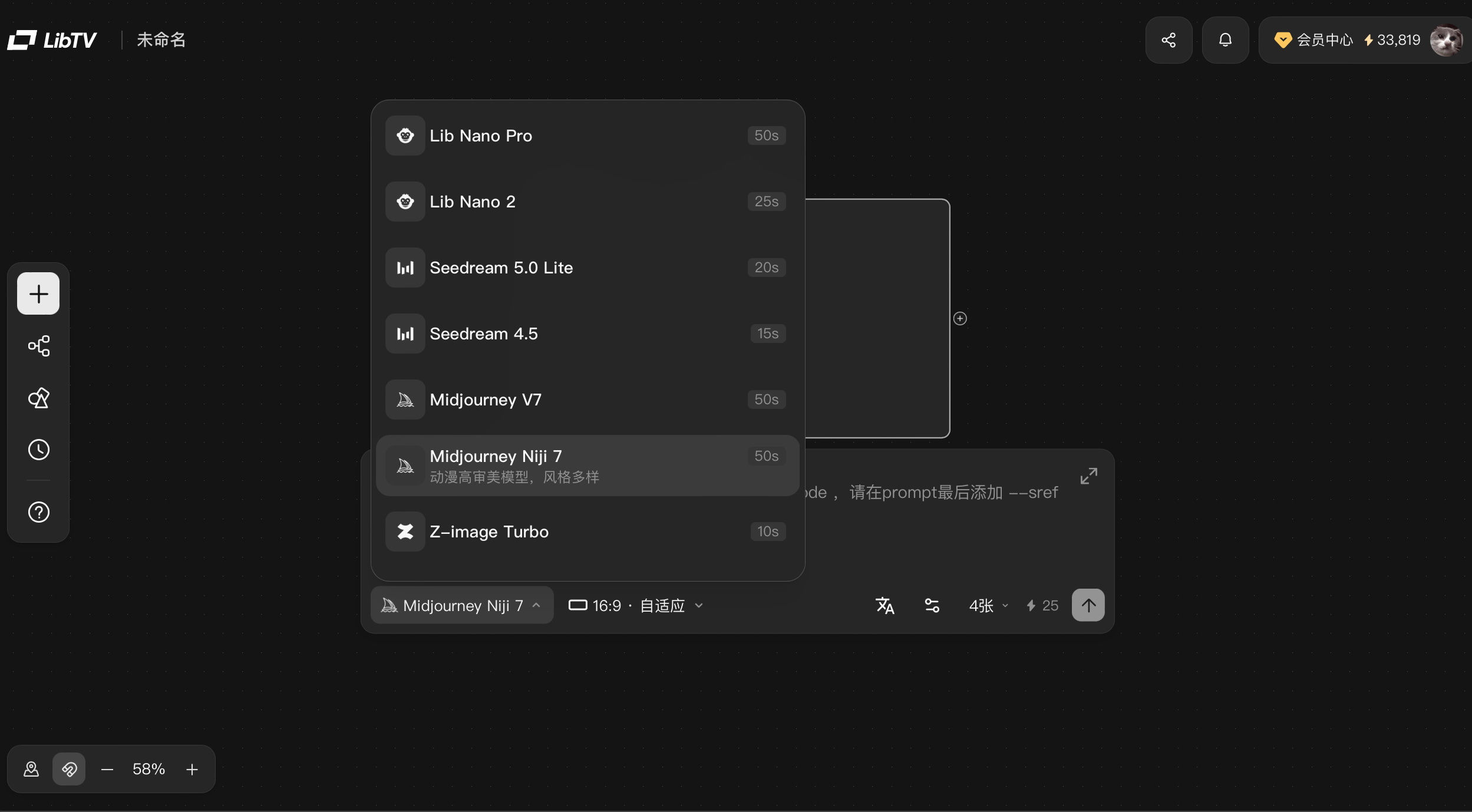Select Lib Nano 2 model
This screenshot has width=1472, height=812.
pos(588,202)
